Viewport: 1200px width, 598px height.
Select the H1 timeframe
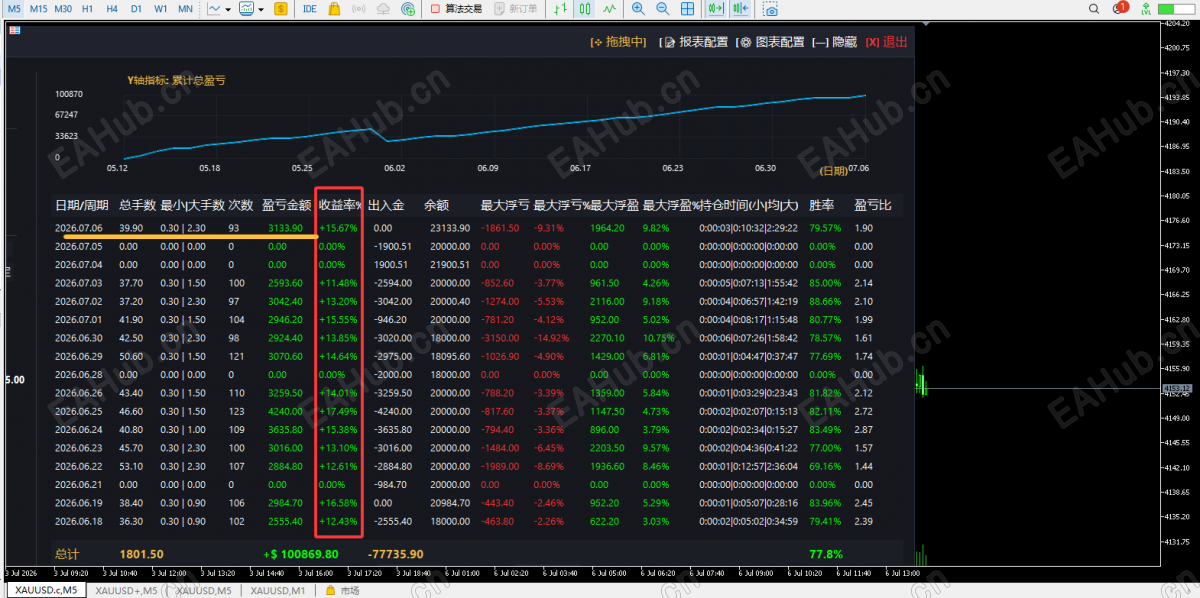point(88,8)
